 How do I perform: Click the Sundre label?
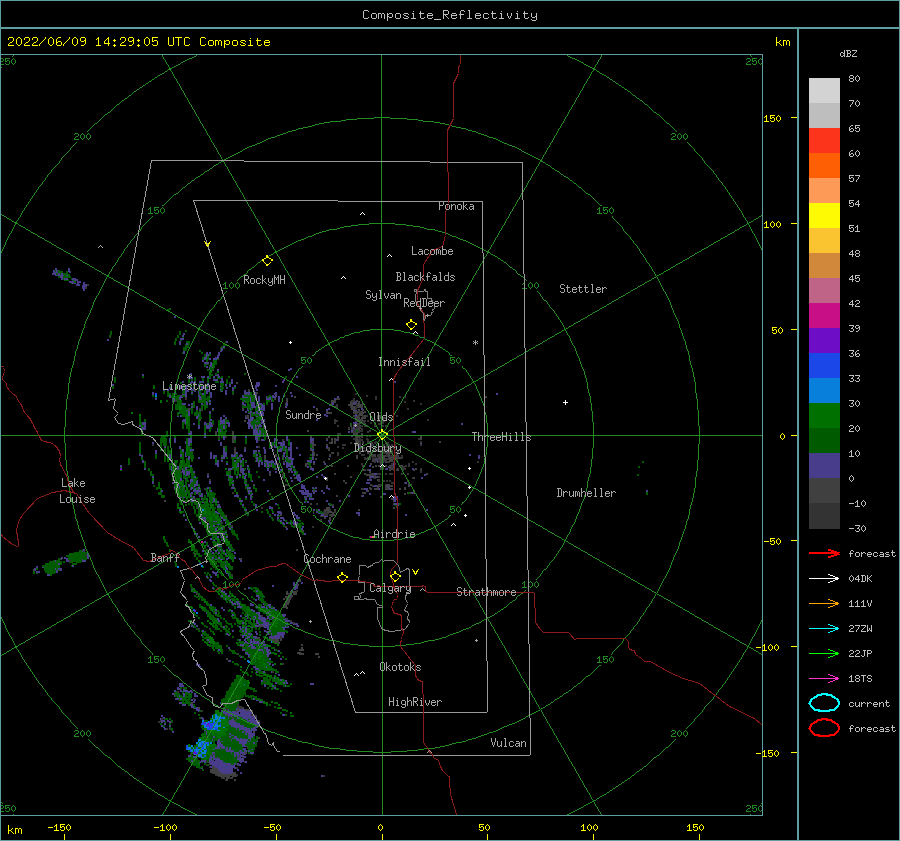tap(303, 415)
